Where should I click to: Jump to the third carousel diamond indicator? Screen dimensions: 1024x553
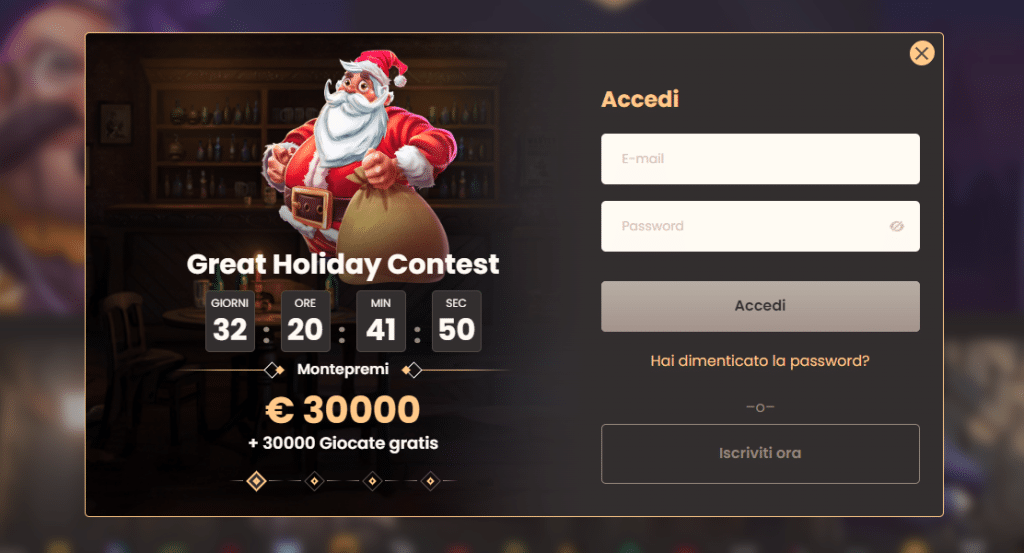372,481
